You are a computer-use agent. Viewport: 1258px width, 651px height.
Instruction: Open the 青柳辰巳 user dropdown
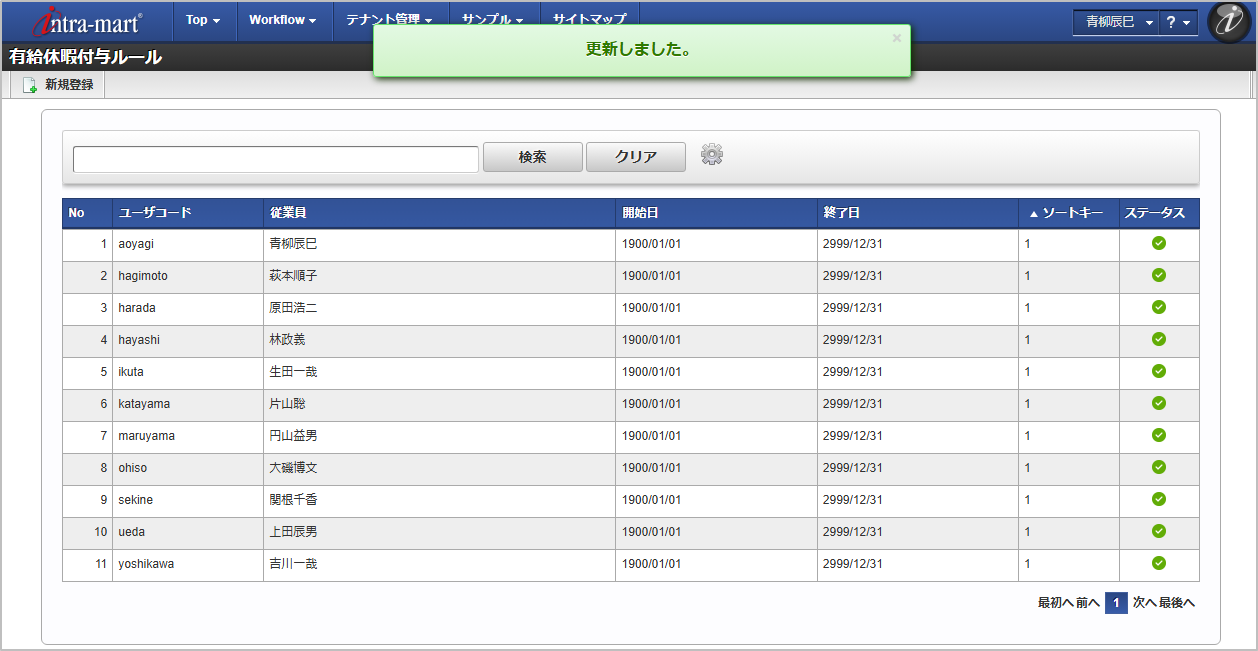click(x=1116, y=21)
